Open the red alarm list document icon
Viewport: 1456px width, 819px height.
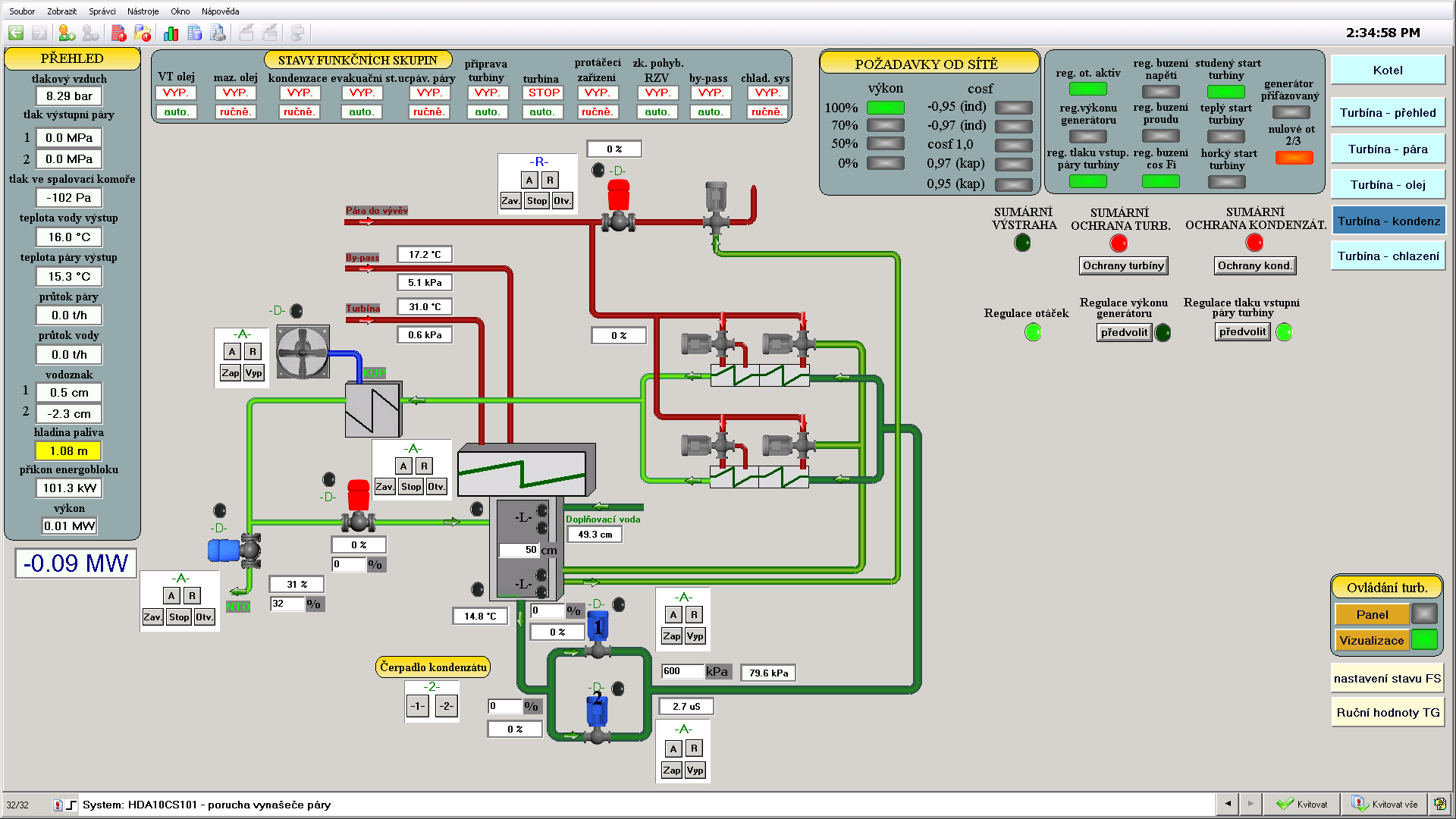click(x=118, y=33)
